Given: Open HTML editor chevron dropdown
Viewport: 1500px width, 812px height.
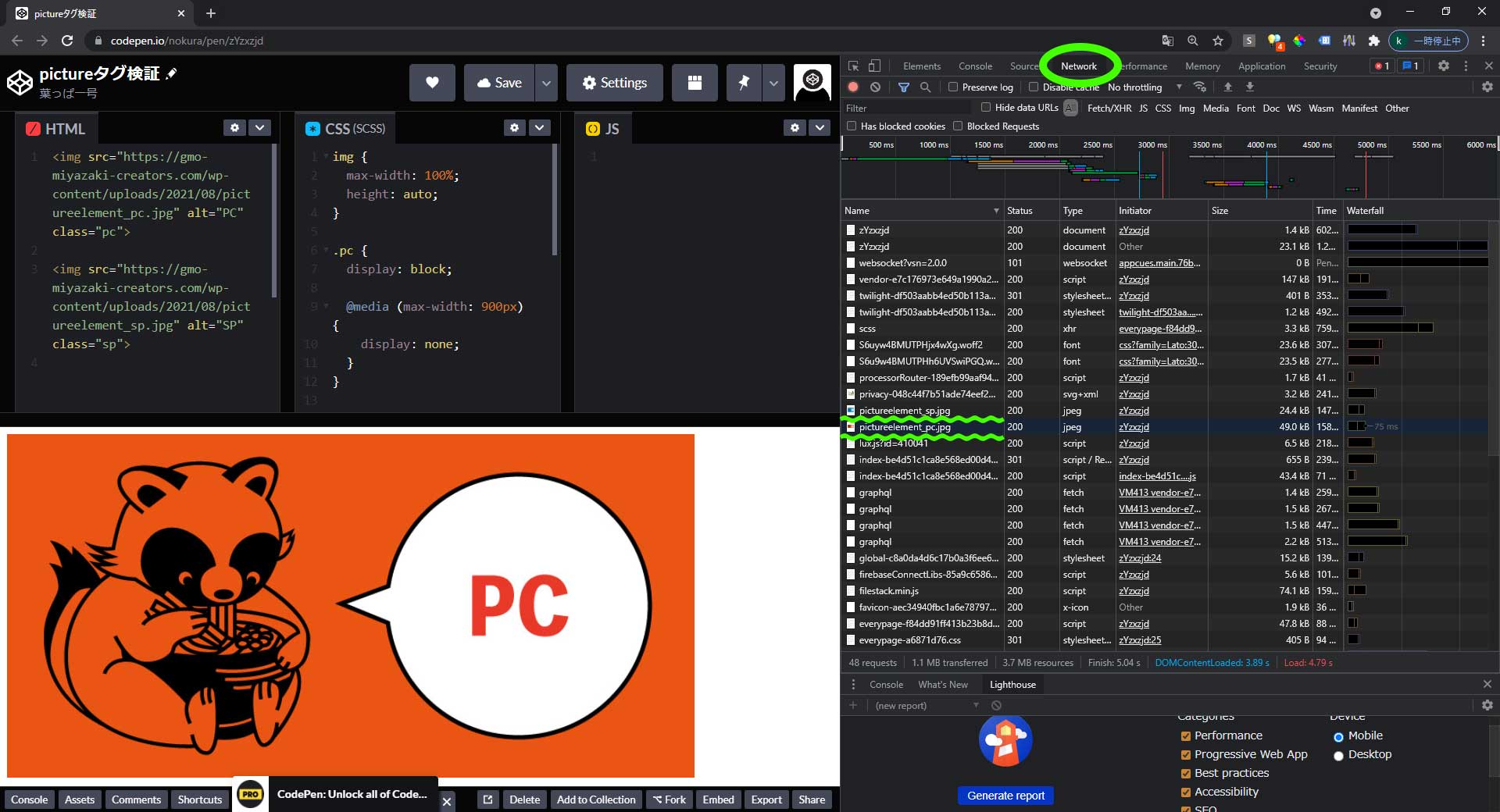Looking at the screenshot, I should (x=260, y=127).
